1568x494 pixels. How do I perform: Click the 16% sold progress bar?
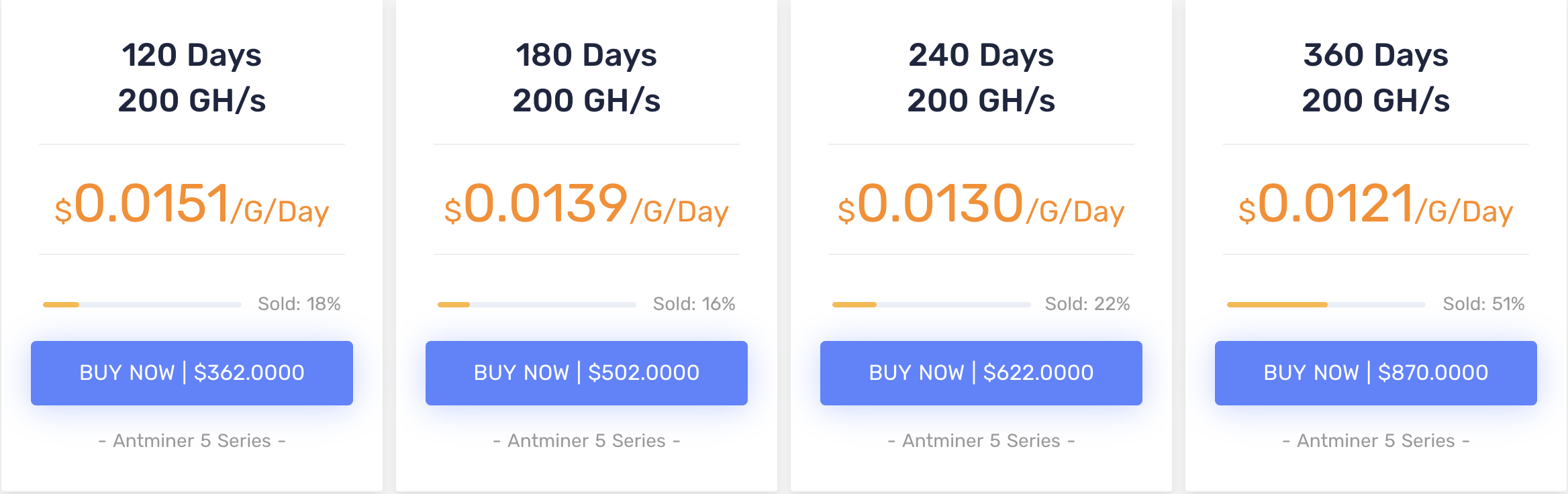tap(537, 305)
